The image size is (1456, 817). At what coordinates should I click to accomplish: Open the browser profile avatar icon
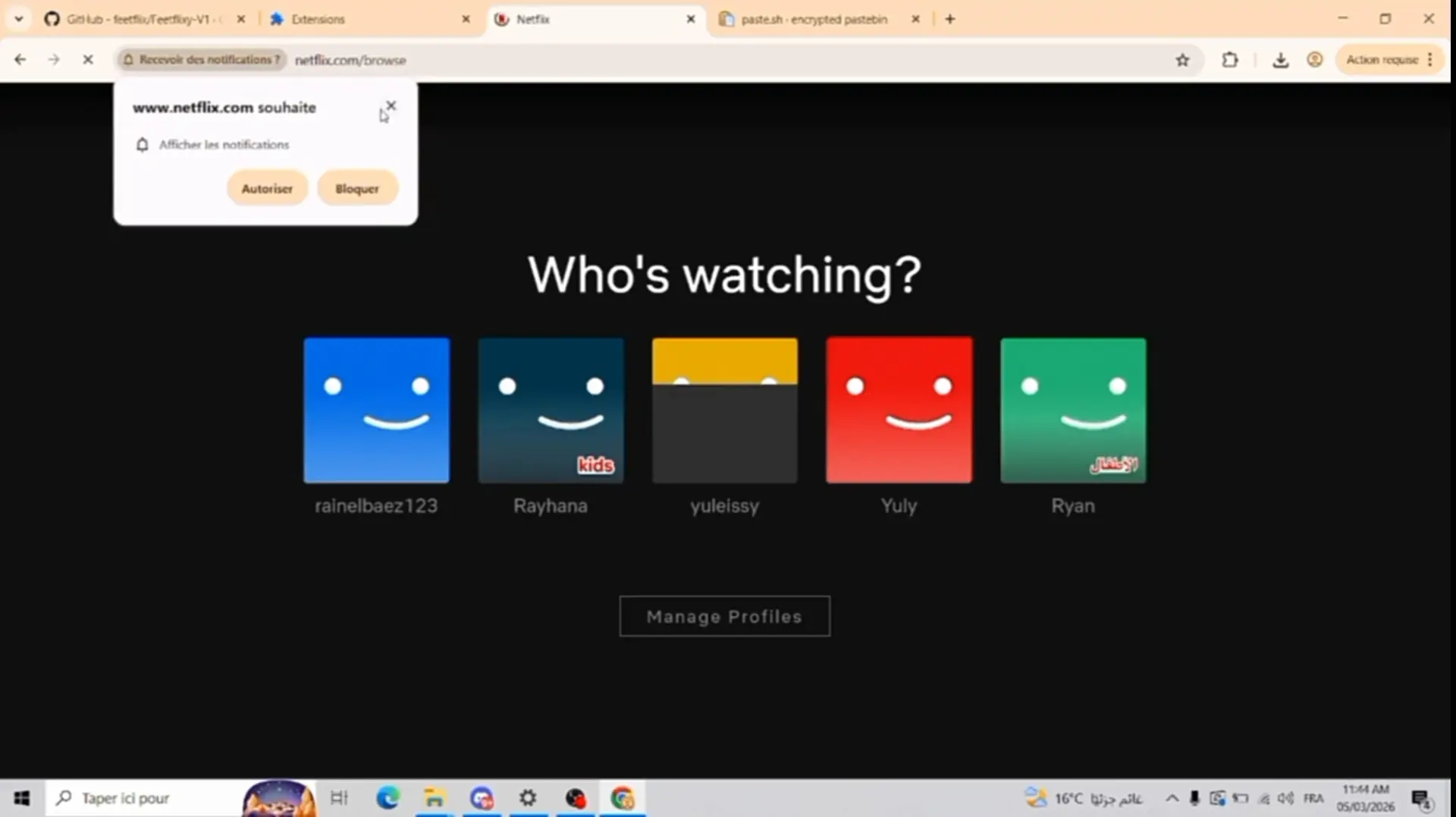[1315, 60]
